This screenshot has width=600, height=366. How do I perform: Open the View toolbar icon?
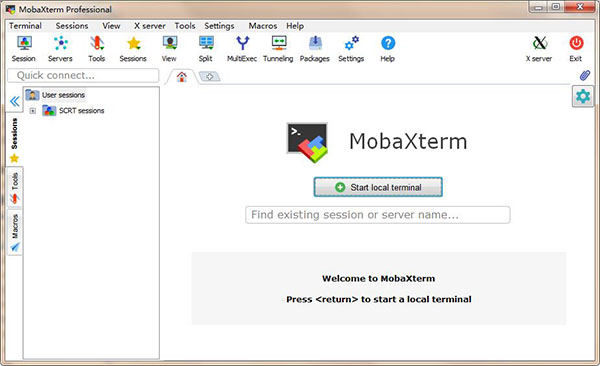click(169, 49)
